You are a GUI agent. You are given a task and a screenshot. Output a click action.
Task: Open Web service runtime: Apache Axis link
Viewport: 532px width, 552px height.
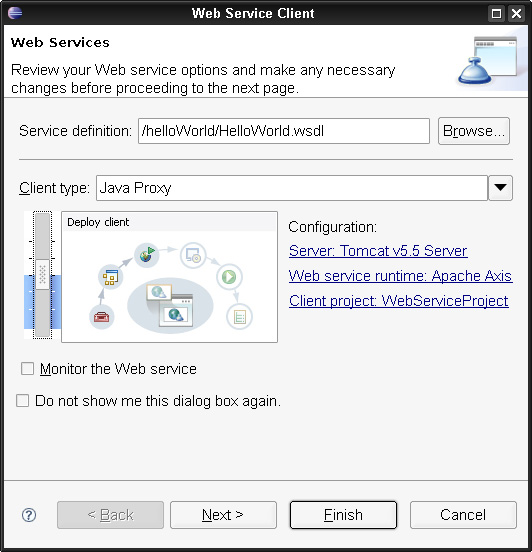pyautogui.click(x=401, y=276)
